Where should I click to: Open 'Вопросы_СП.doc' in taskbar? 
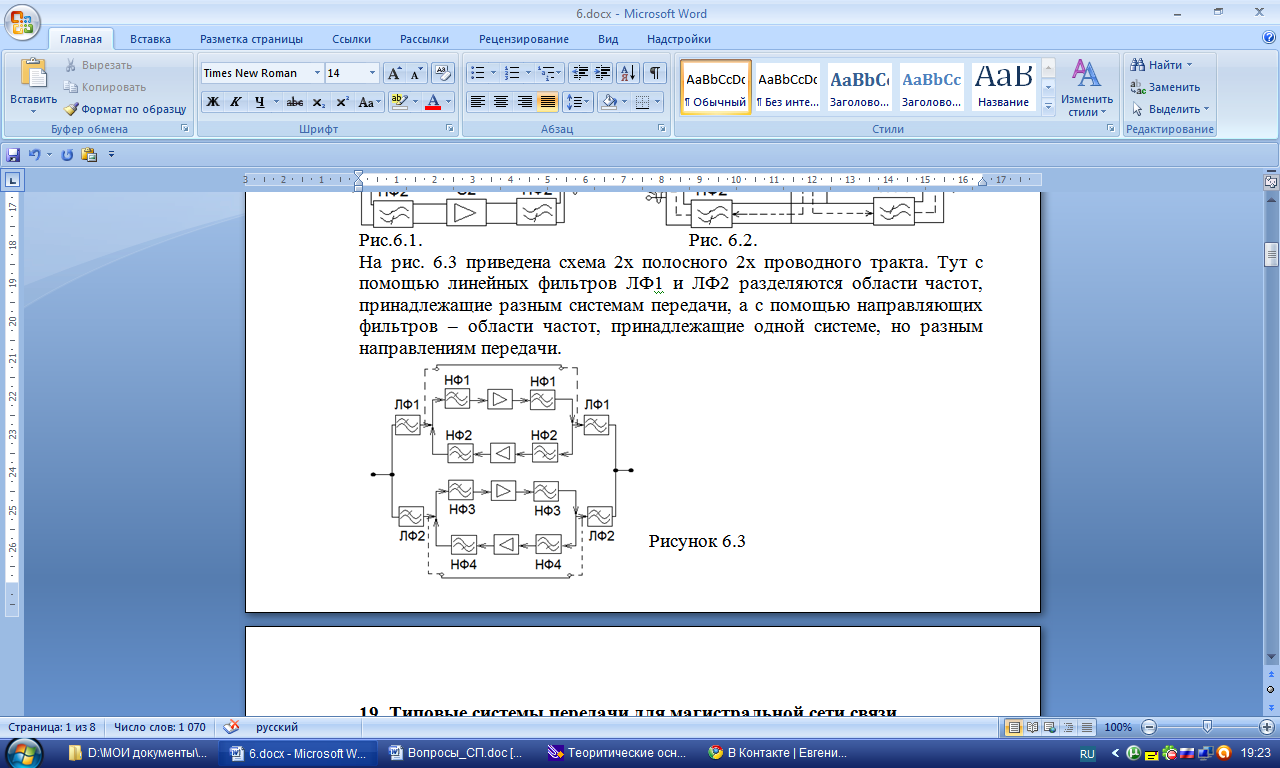click(x=460, y=753)
